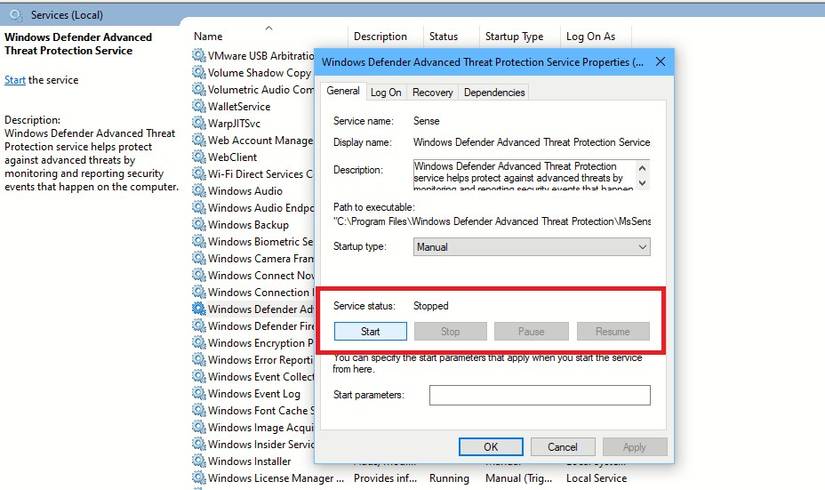Open the Dependencies tab
Image resolution: width=825 pixels, height=490 pixels.
click(x=494, y=92)
